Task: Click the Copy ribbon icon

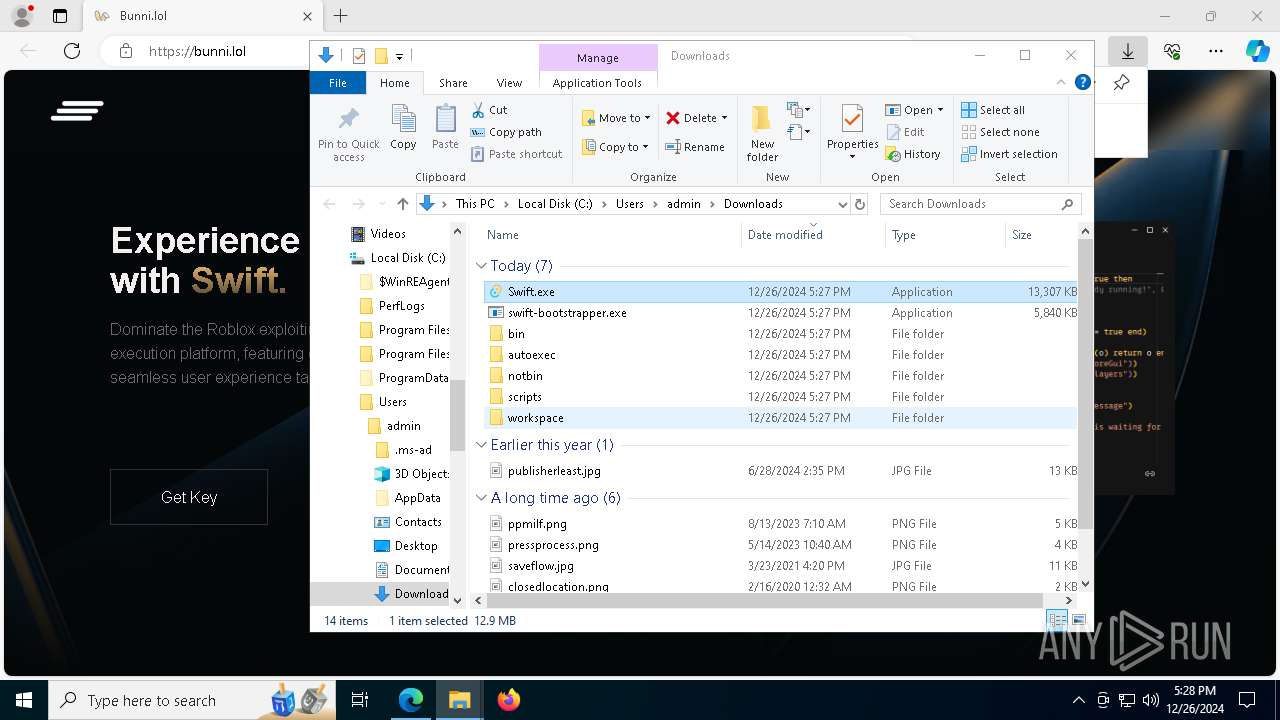Action: click(403, 127)
